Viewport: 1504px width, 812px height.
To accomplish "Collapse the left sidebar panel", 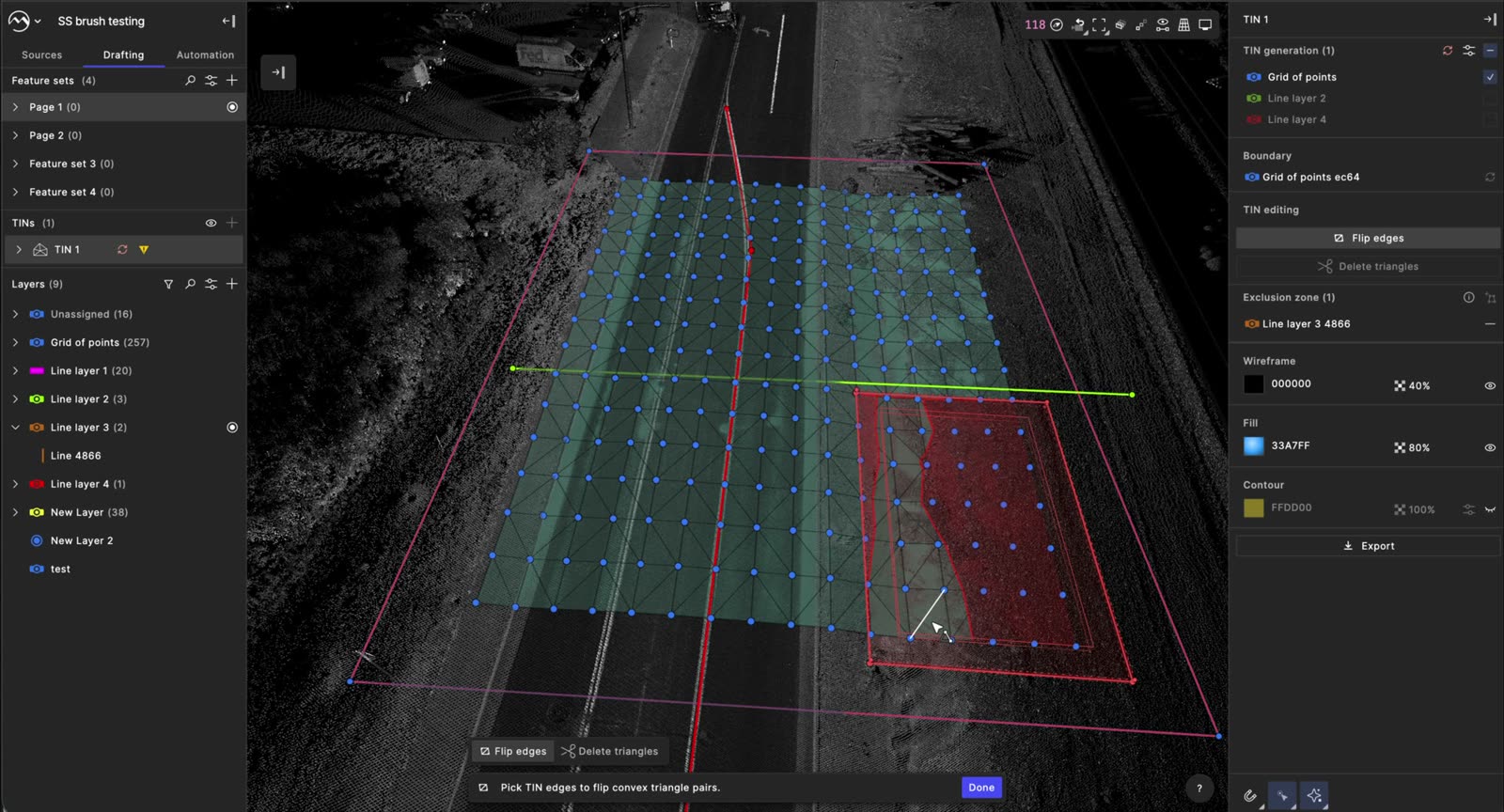I will click(228, 21).
